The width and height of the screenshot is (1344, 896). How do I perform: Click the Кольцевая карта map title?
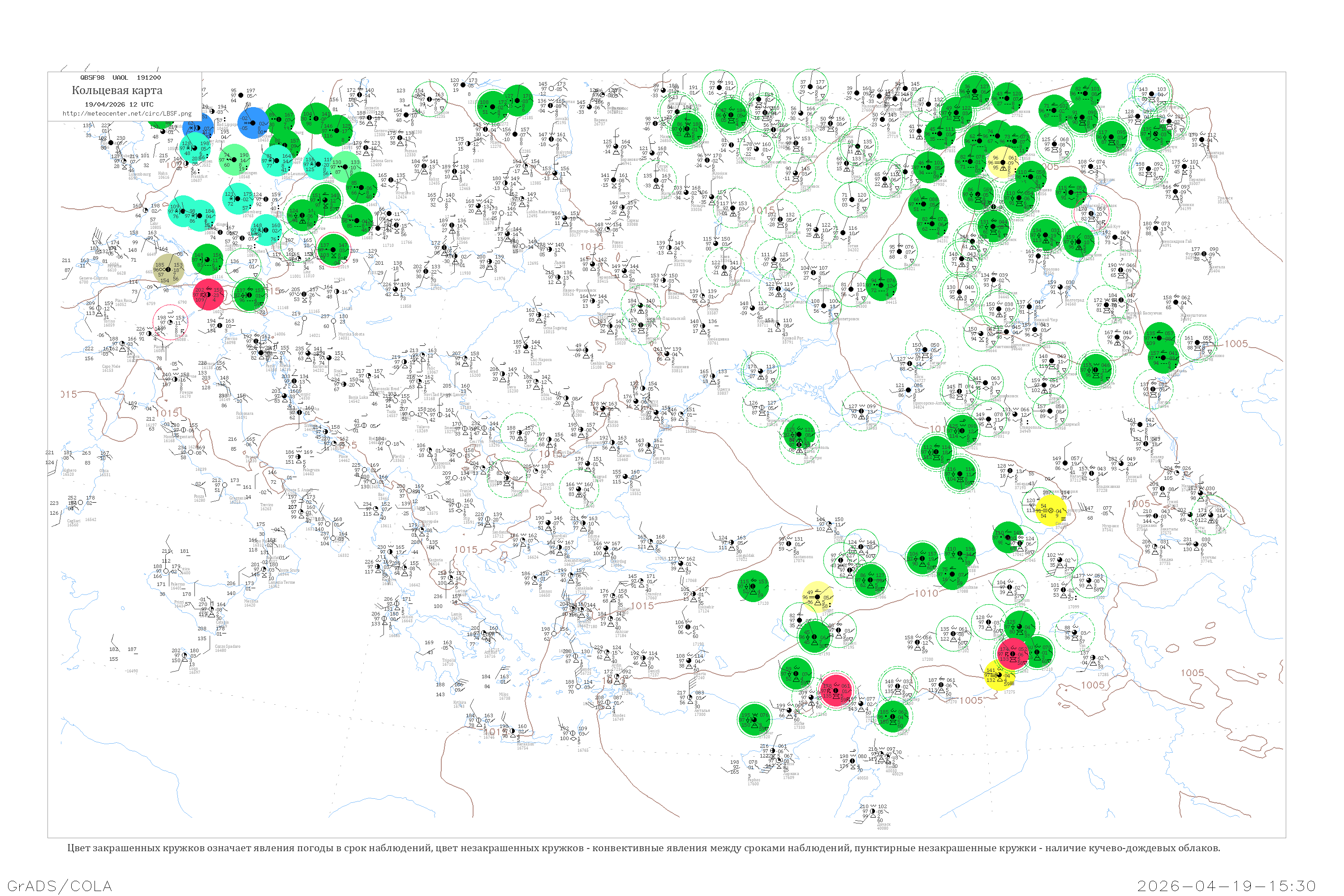coord(117,90)
